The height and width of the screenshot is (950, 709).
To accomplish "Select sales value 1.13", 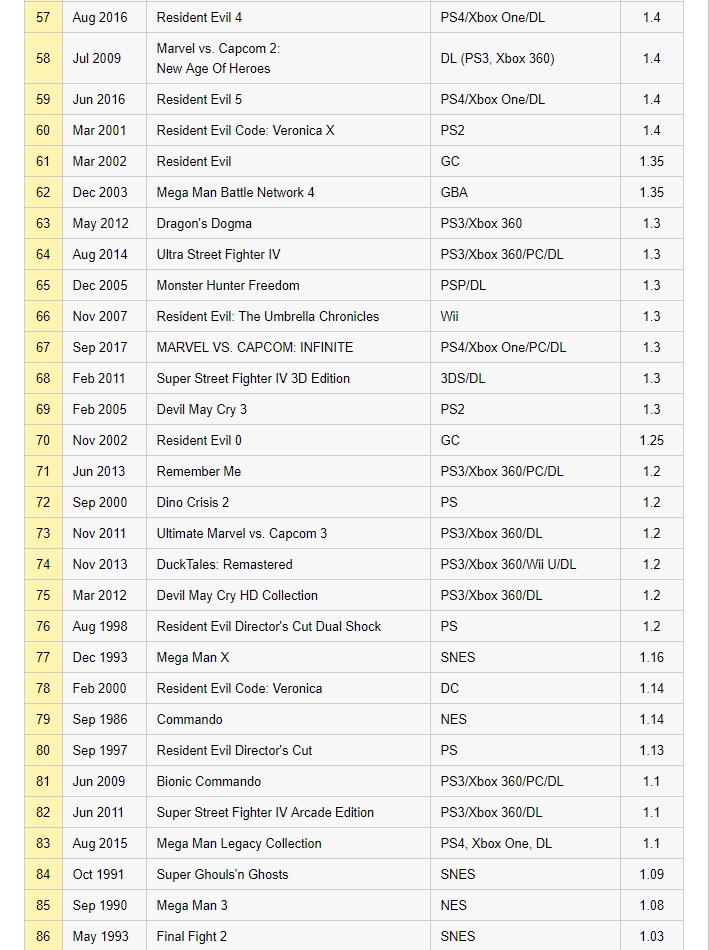I will [x=651, y=750].
